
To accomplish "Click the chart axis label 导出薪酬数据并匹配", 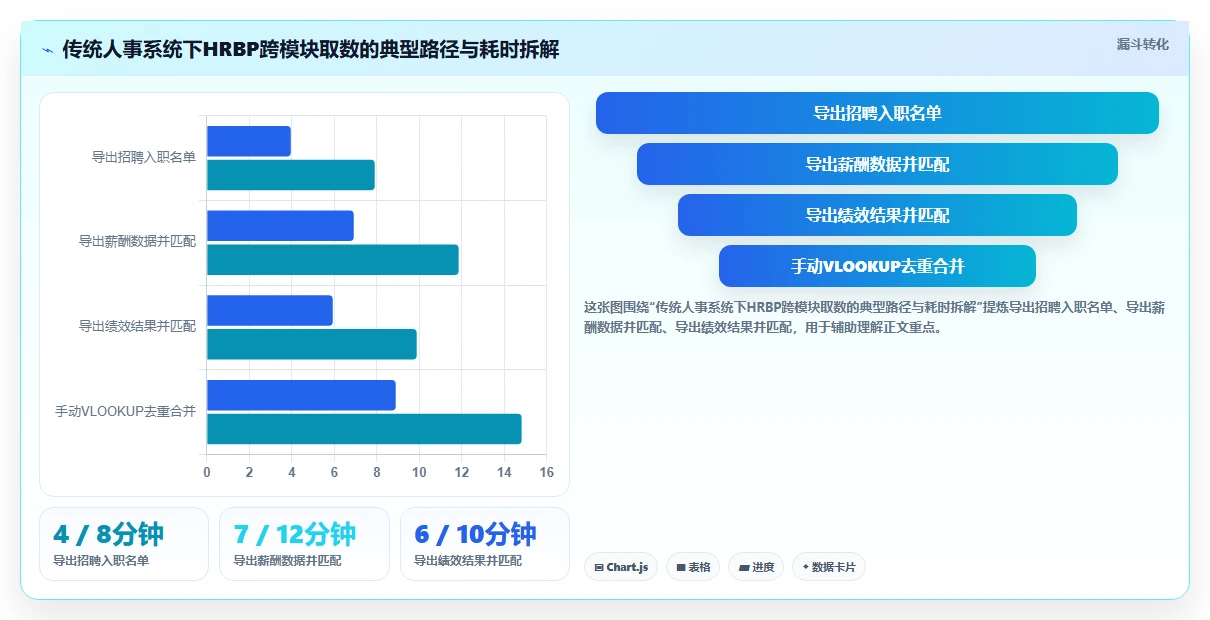I will coord(138,242).
